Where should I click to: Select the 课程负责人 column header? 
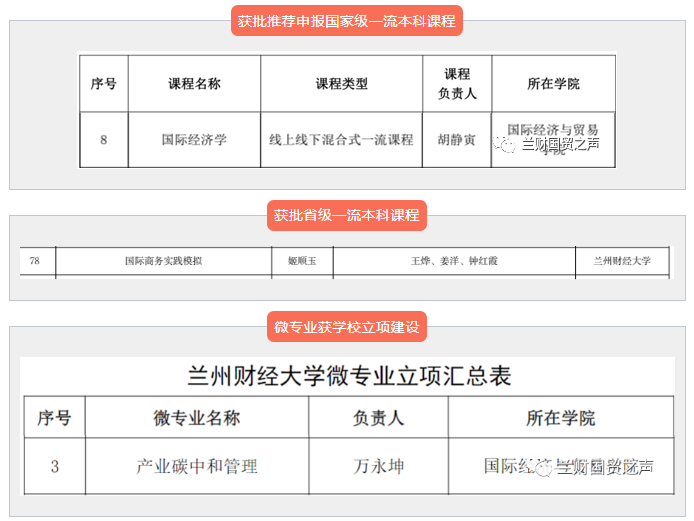point(457,84)
